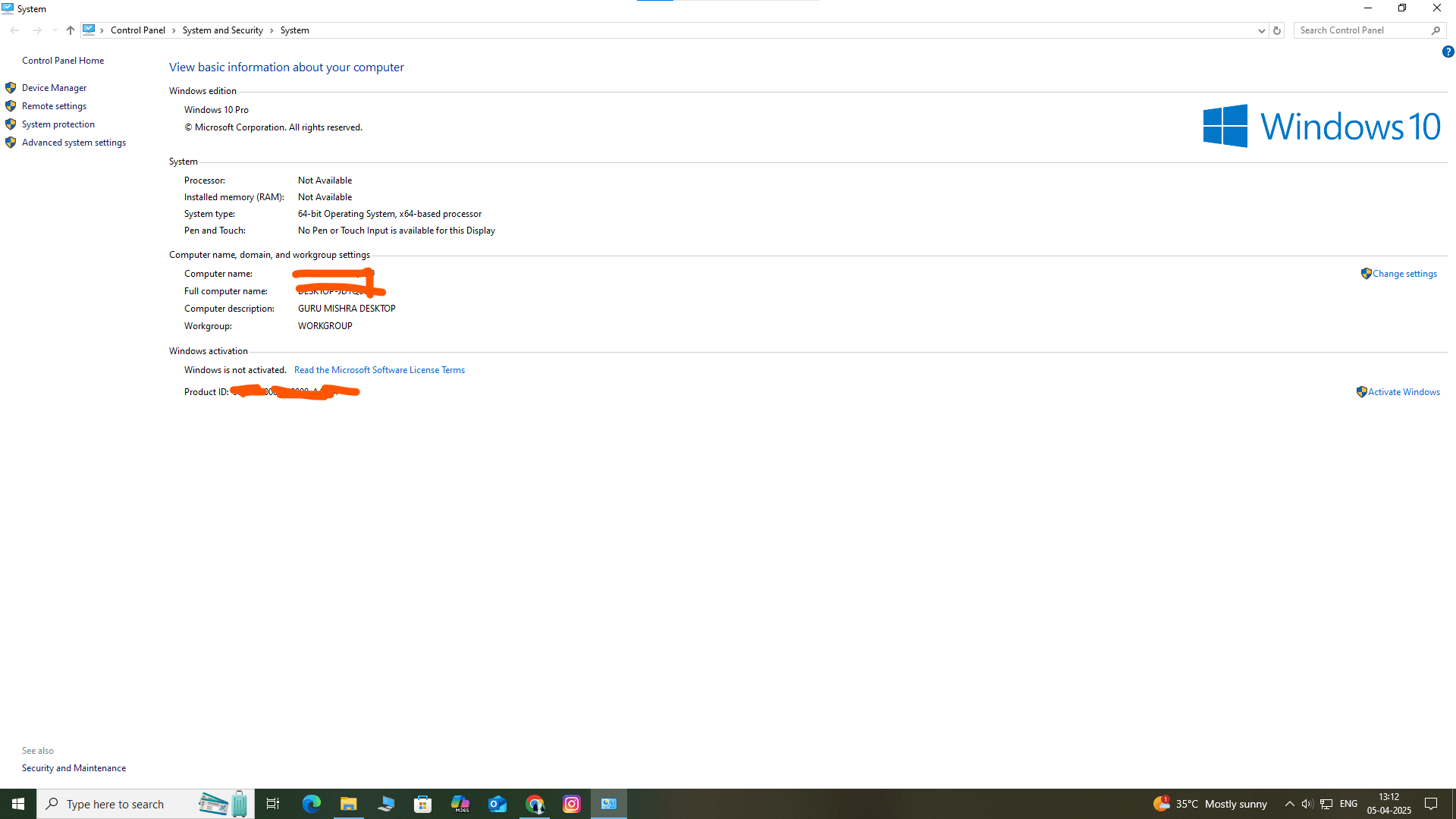Open recent locations dropdown arrow
The width and height of the screenshot is (1456, 819).
click(54, 30)
